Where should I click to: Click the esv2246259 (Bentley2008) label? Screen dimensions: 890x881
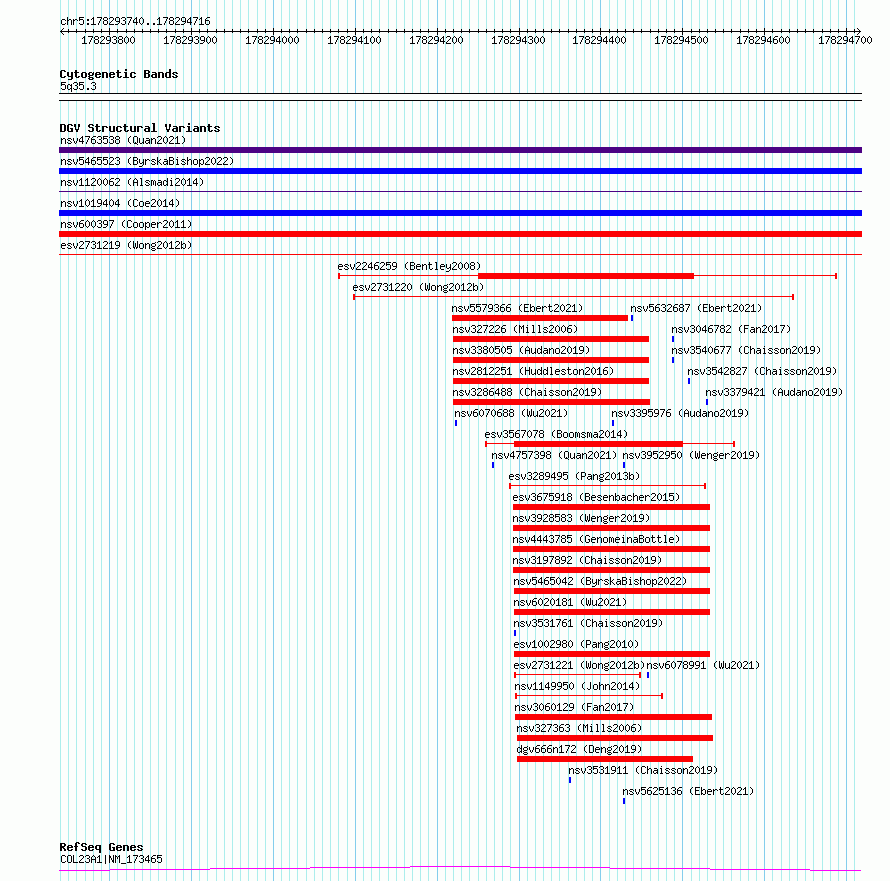pos(409,266)
